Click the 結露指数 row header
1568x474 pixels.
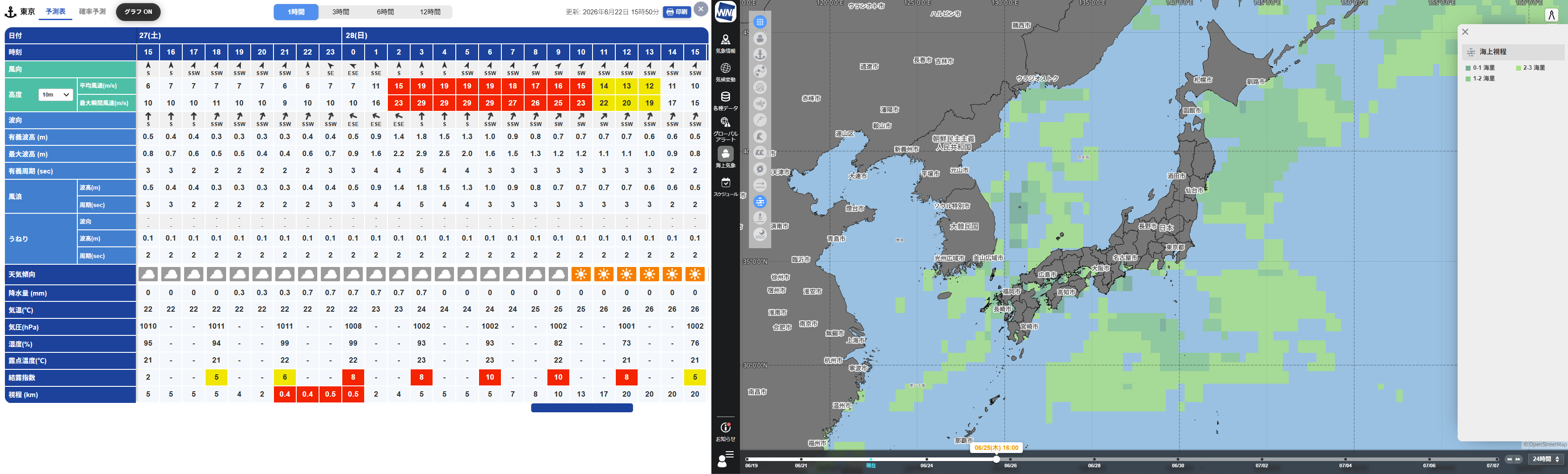(x=70, y=378)
